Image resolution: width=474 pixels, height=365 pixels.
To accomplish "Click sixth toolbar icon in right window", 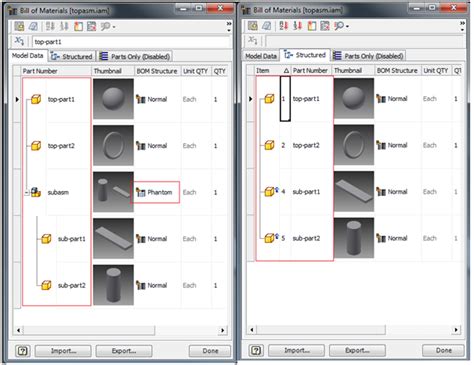I will [x=325, y=26].
